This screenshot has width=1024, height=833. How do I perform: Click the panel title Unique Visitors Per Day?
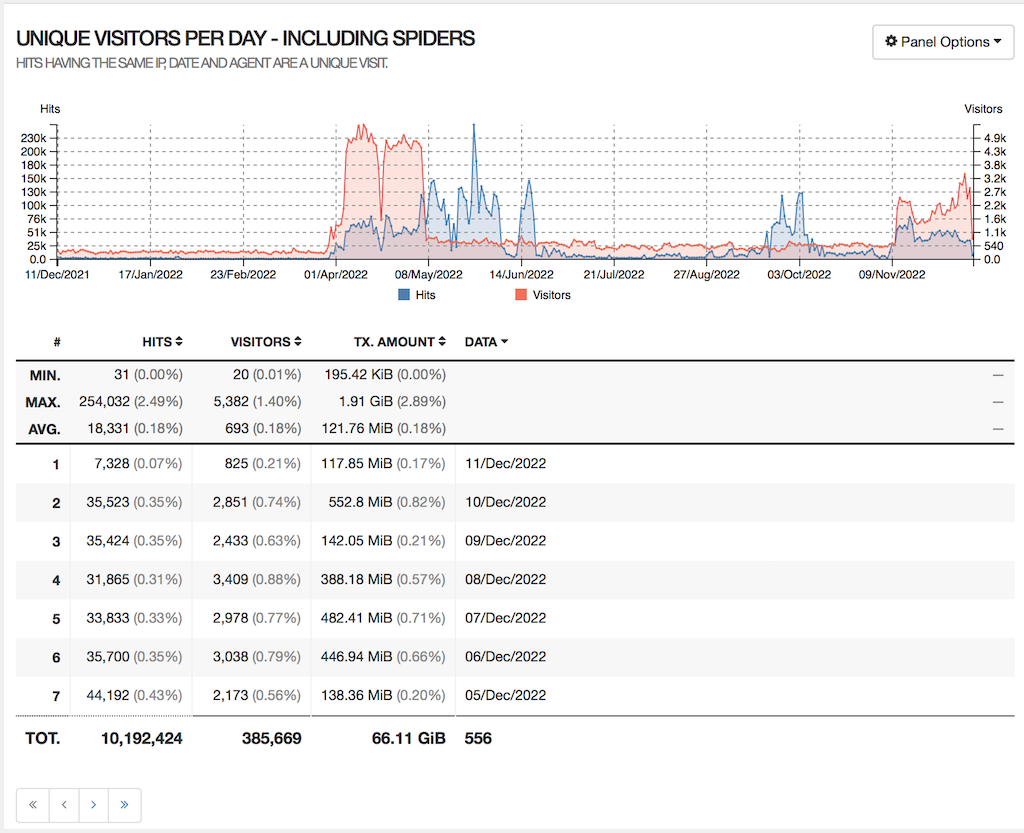click(x=245, y=39)
